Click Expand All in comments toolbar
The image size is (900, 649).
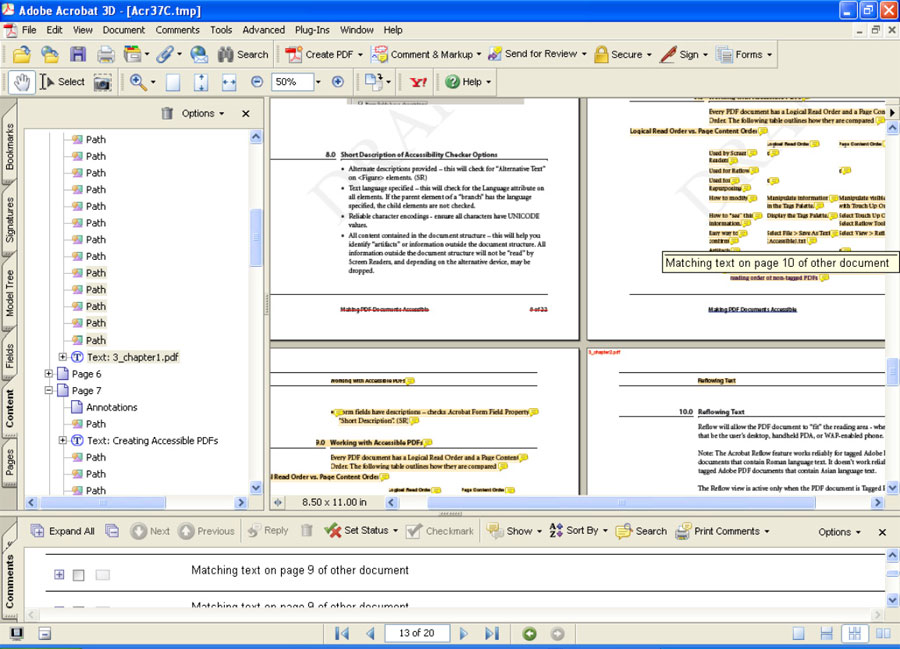tap(62, 531)
